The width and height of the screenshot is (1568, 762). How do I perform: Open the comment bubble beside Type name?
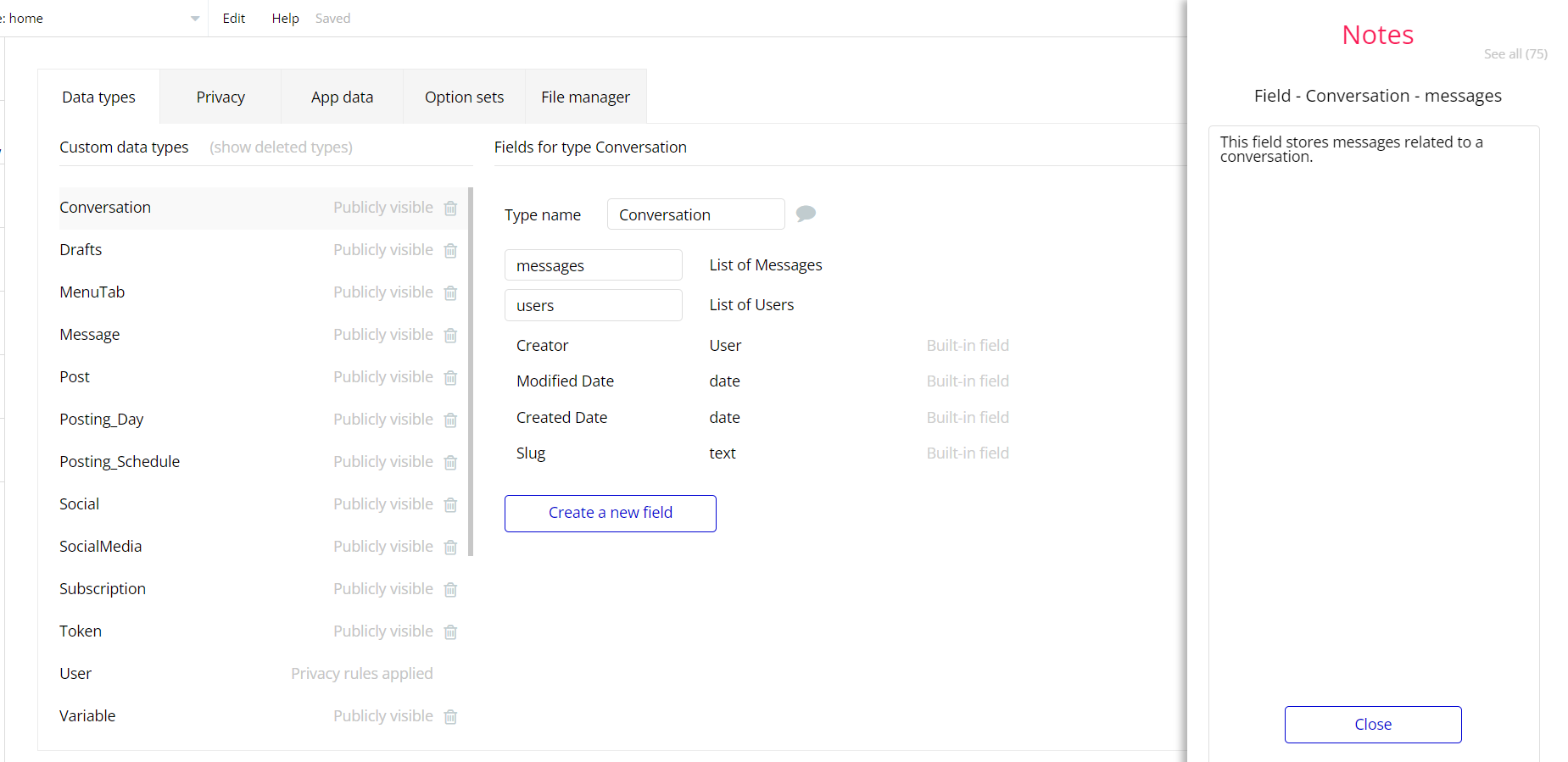coord(806,214)
